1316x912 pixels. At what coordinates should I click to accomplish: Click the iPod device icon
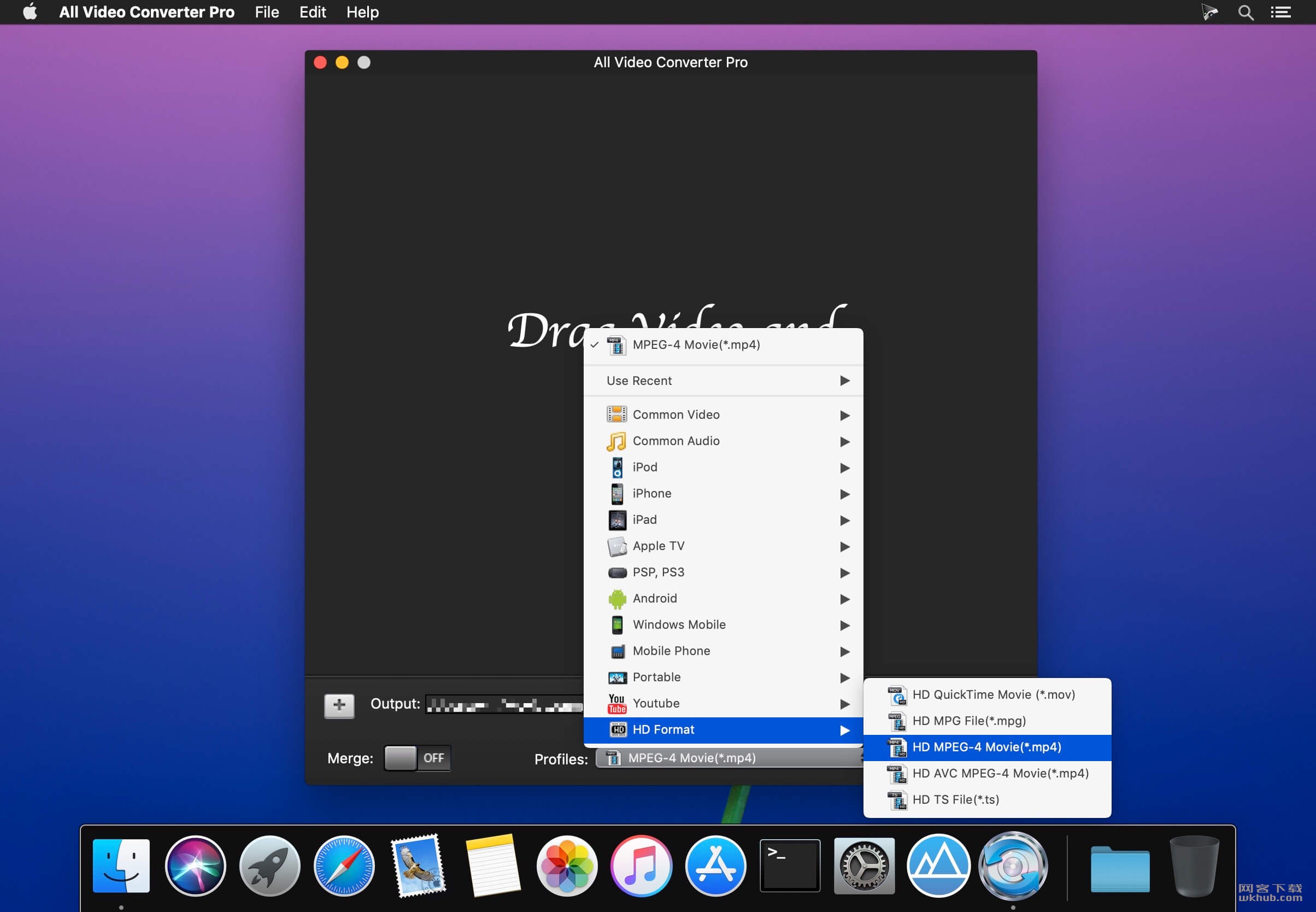click(x=617, y=467)
